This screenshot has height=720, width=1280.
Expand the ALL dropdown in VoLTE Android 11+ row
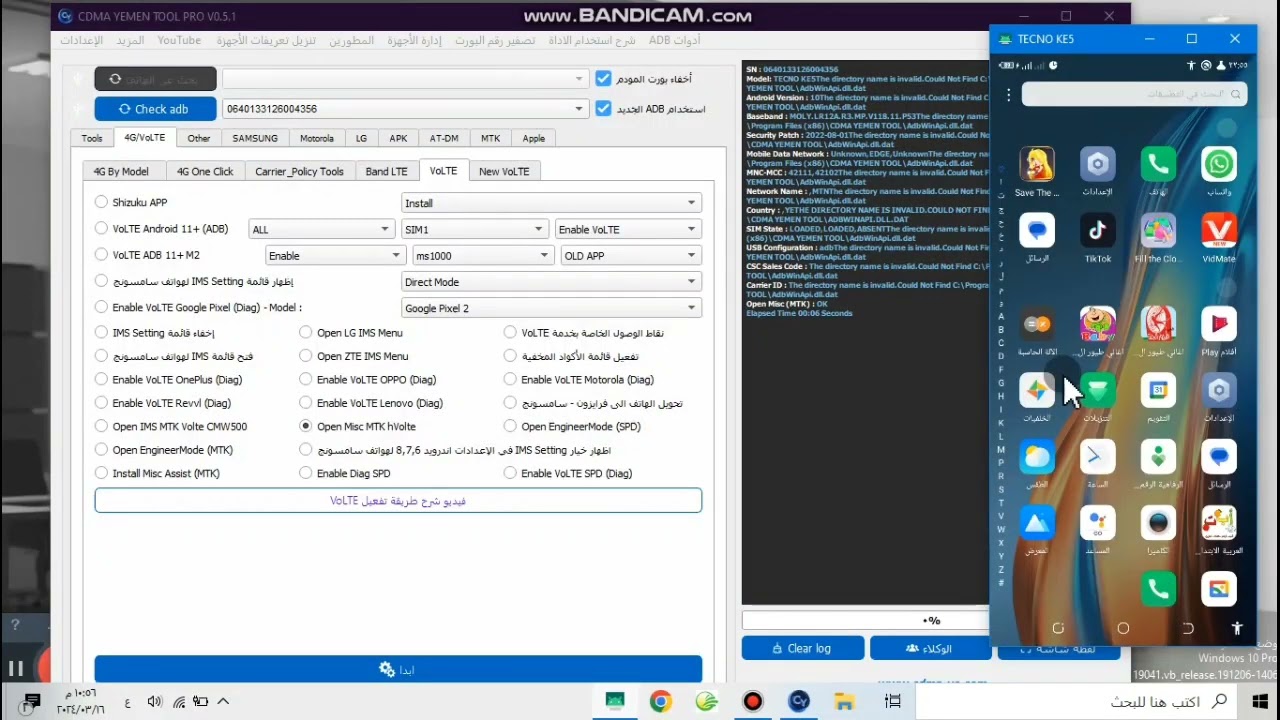321,229
